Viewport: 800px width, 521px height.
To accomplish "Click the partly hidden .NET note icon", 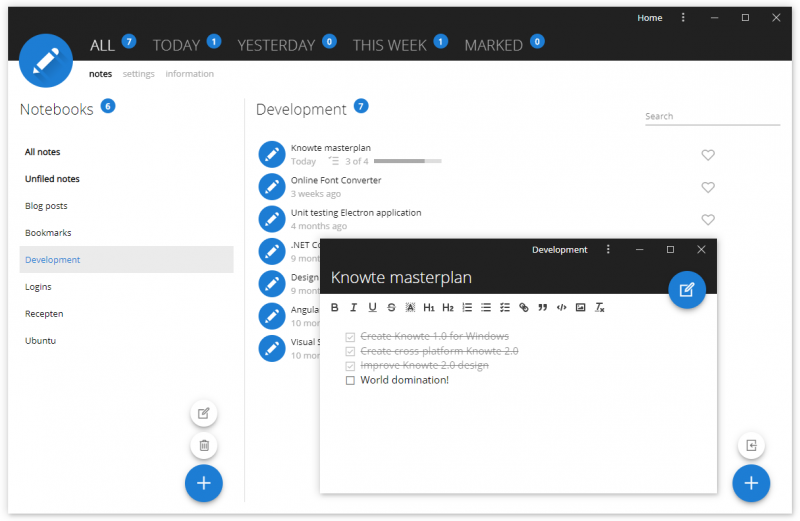I will (271, 252).
